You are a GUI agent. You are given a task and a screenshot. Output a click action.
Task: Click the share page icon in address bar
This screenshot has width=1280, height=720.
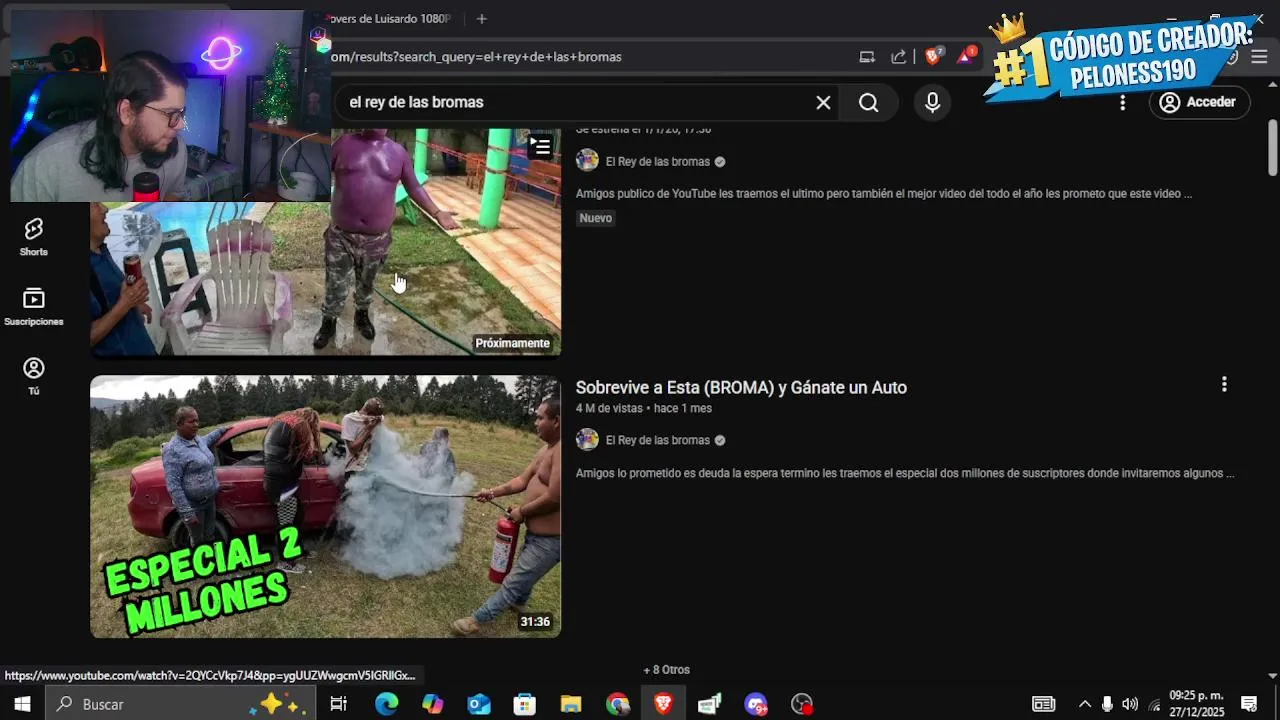coord(899,57)
